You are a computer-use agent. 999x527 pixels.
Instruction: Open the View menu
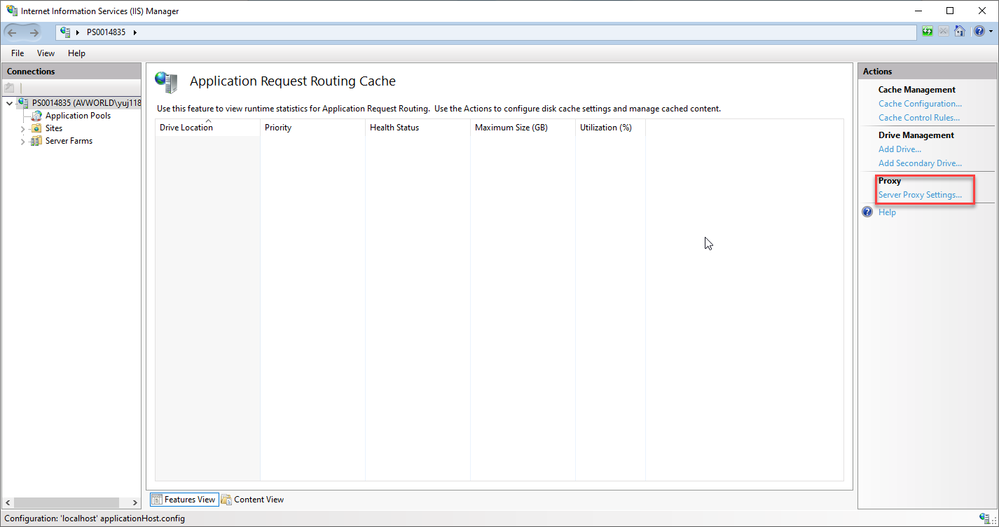click(x=45, y=53)
